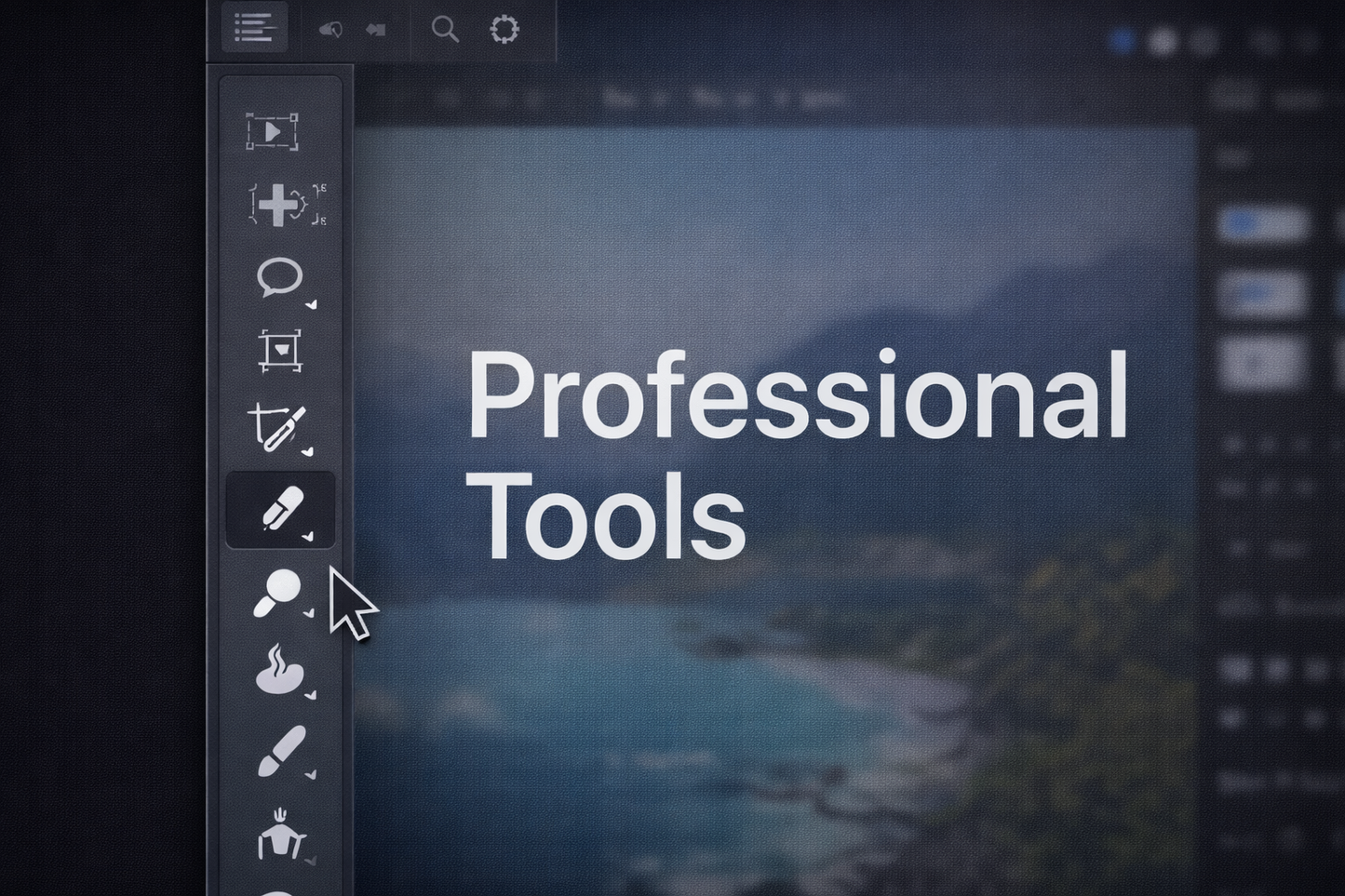Select the Video selection tool at the top
Screen dimensions: 1345x896
273,133
